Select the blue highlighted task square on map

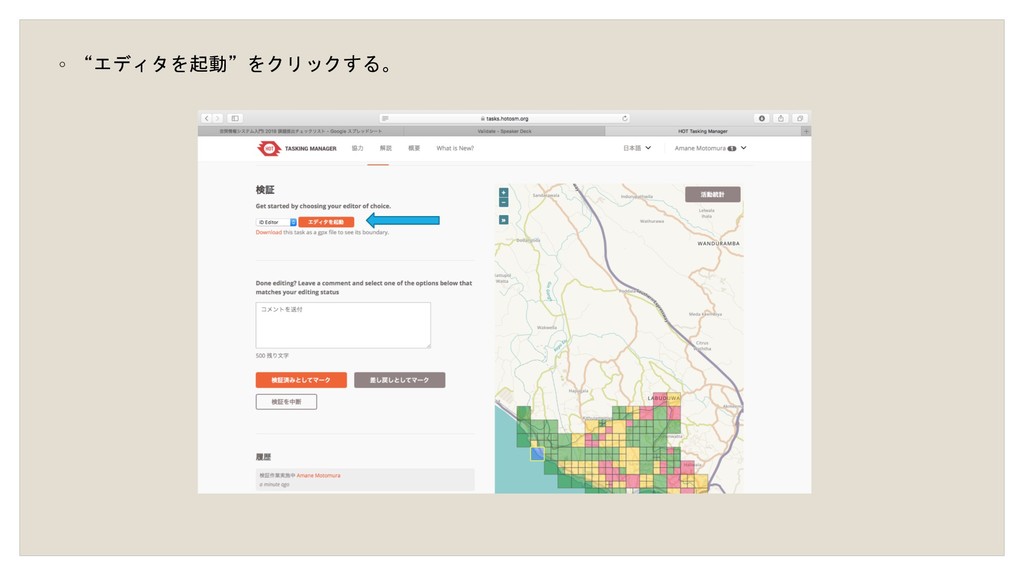537,453
